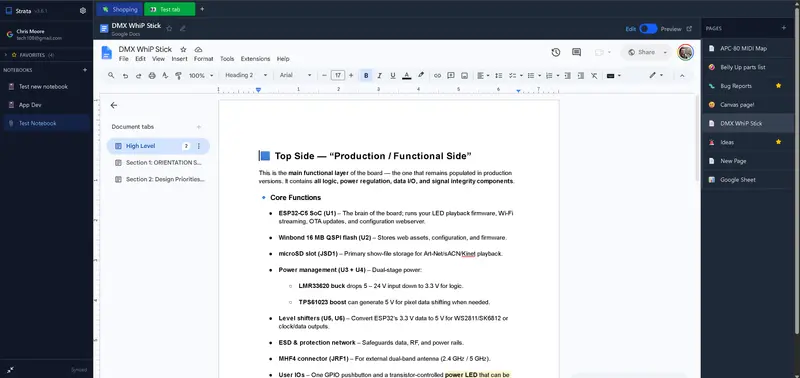Viewport: 800px width, 378px height.
Task: Toggle italic formatting button
Action: 379,75
